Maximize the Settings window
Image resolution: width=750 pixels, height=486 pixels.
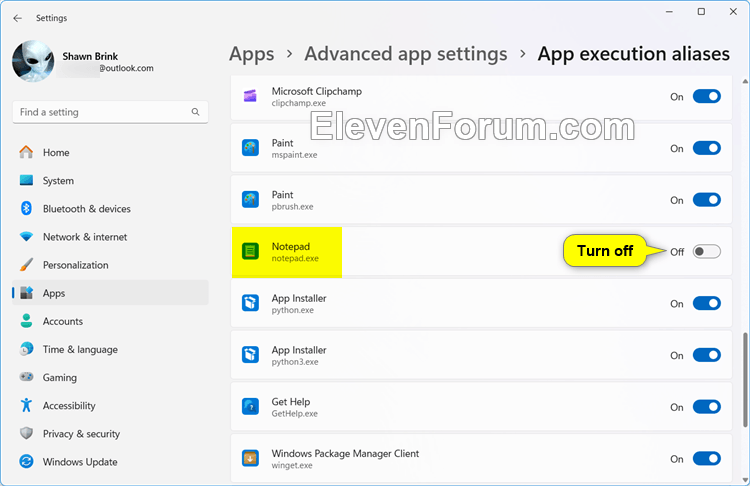701,11
